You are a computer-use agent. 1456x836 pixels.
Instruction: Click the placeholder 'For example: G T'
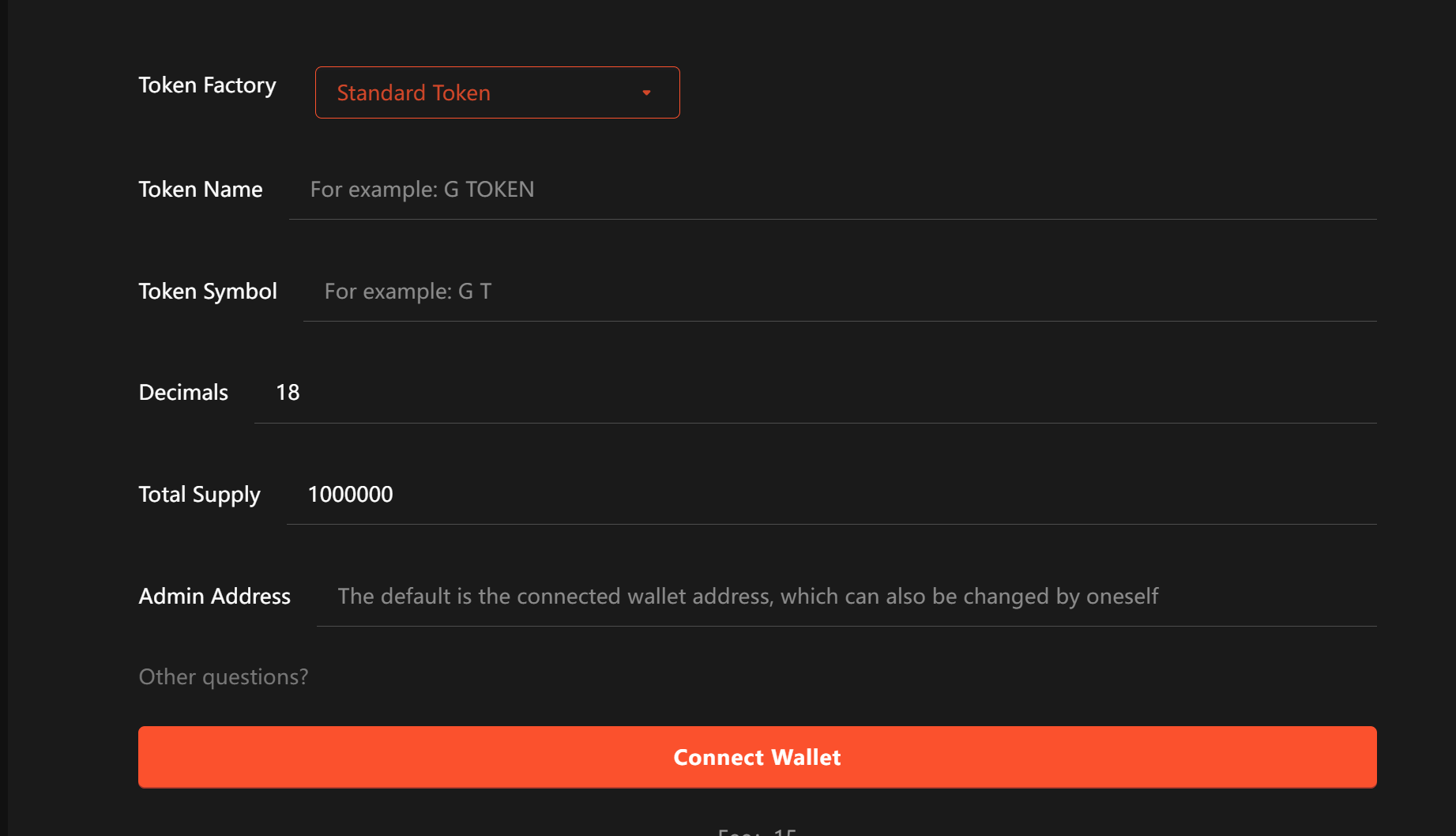coord(408,291)
